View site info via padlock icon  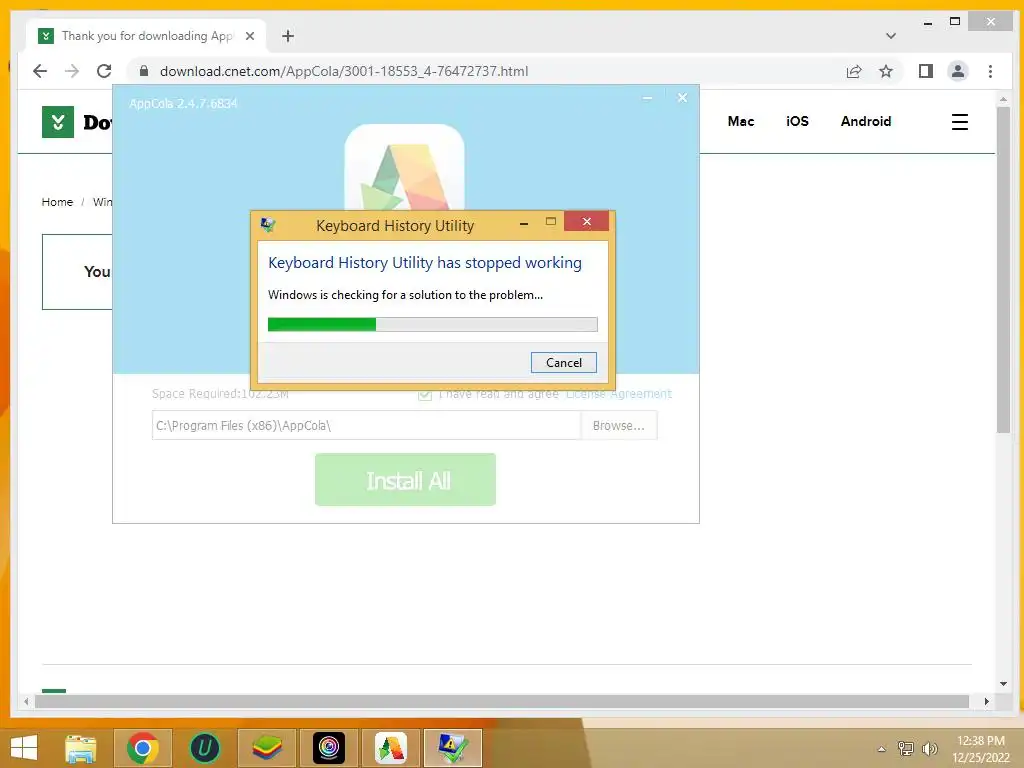click(144, 71)
